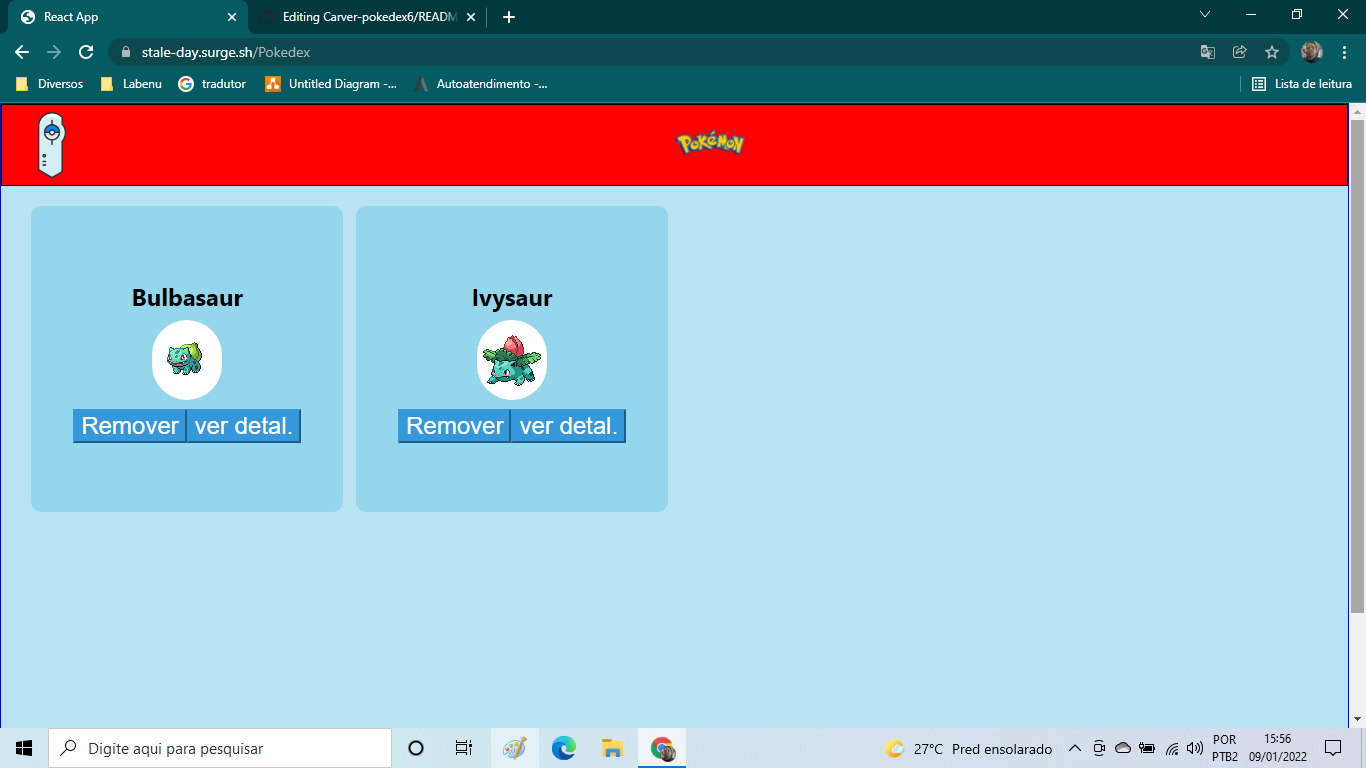
Task: View details for Bulbasaur
Action: (x=244, y=426)
